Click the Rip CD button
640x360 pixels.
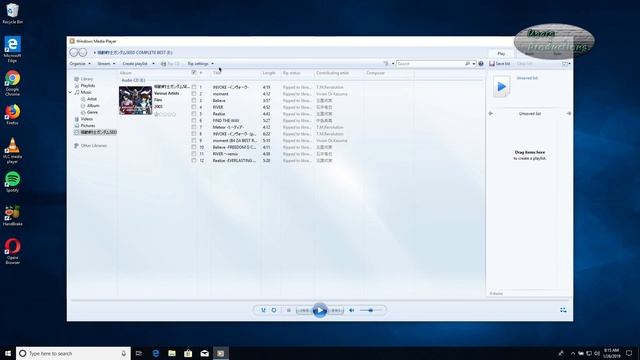[x=170, y=64]
